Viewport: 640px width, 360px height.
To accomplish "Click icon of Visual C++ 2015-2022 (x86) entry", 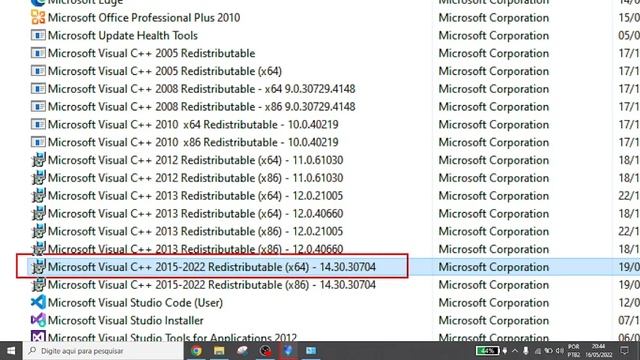I will pos(38,284).
